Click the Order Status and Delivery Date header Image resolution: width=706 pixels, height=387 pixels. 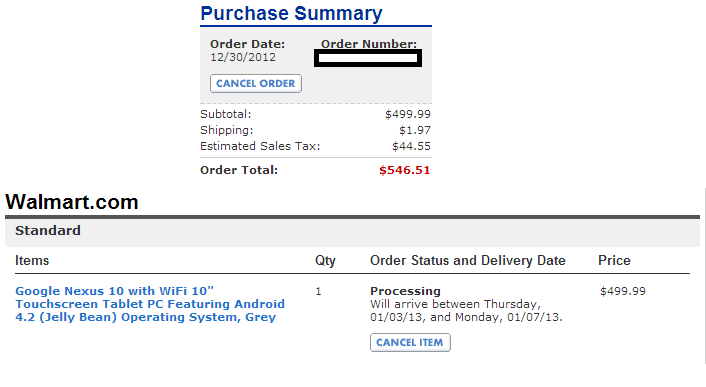(x=467, y=261)
